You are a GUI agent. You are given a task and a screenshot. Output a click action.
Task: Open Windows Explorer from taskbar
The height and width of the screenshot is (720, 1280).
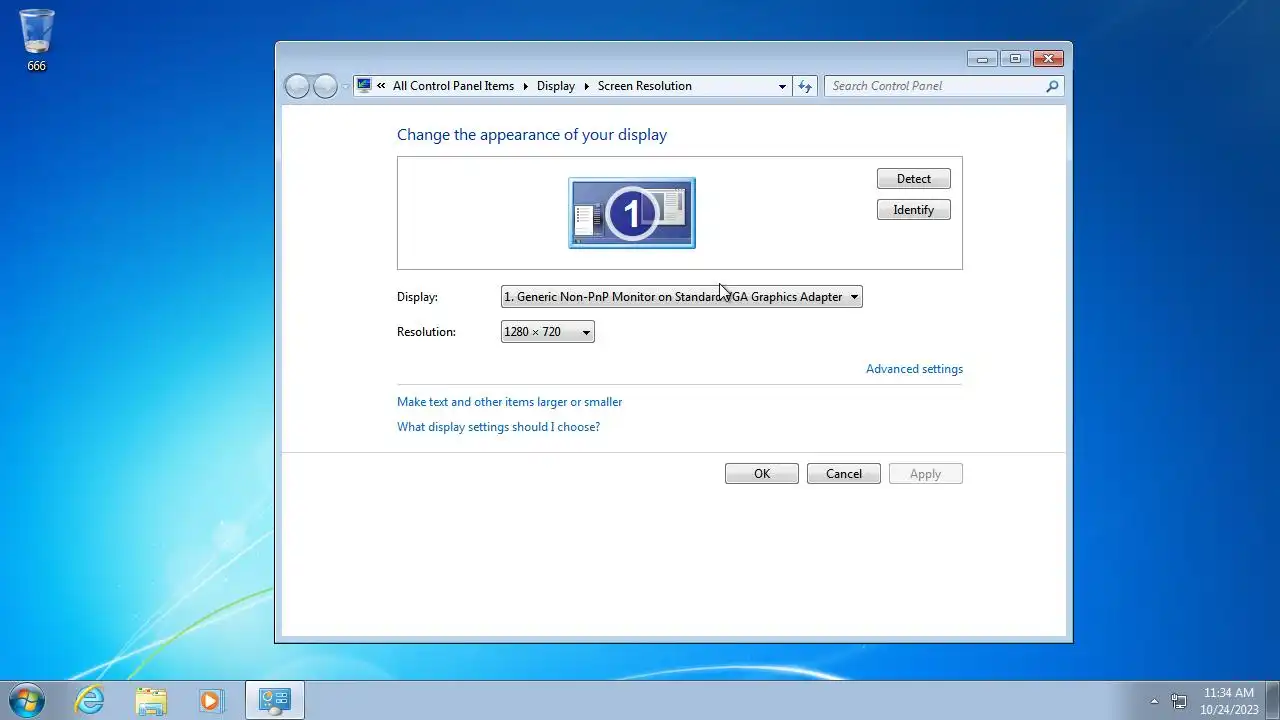[151, 700]
